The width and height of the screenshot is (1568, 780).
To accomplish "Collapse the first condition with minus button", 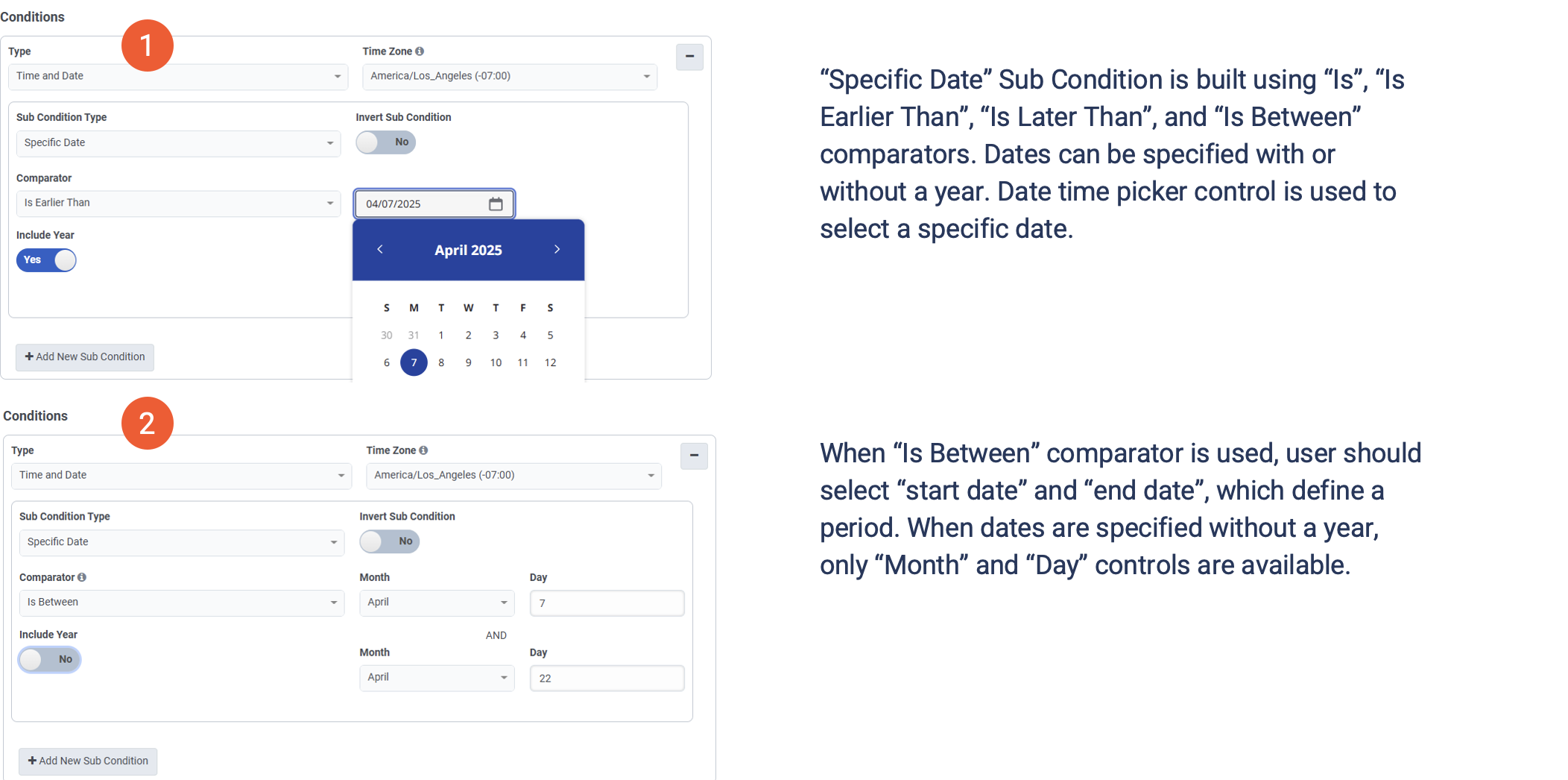I will coord(689,57).
